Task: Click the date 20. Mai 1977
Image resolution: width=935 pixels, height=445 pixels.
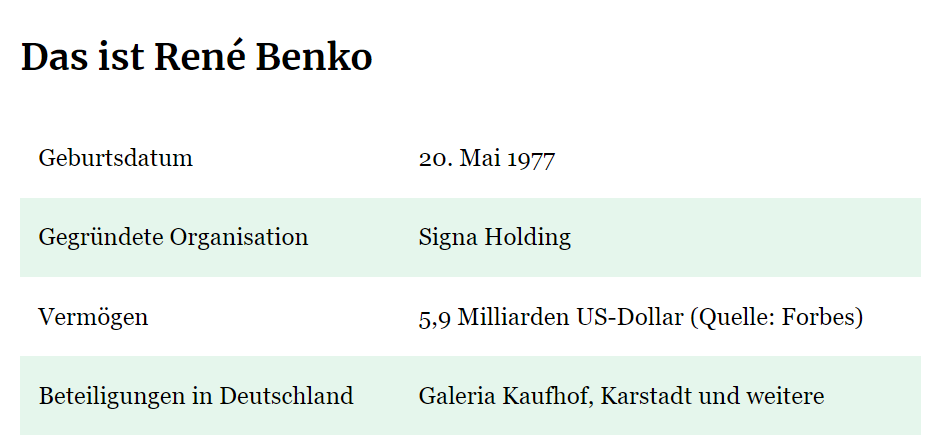Action: (487, 159)
